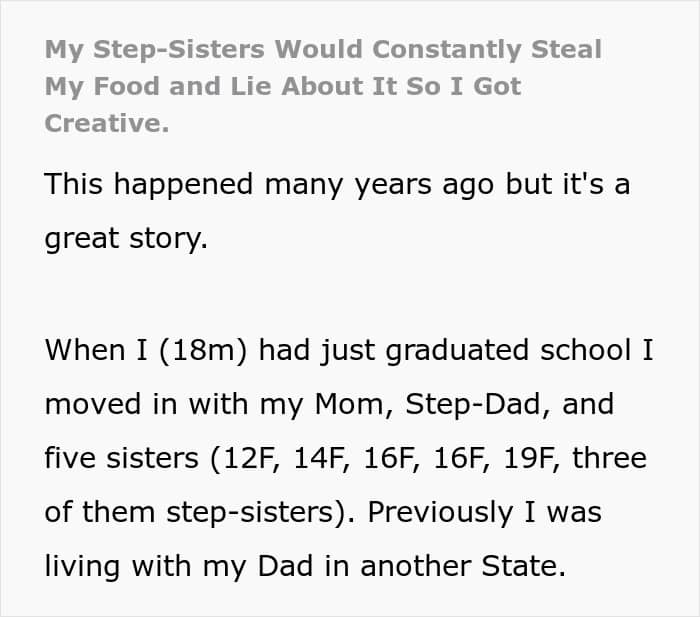Click the '(18m)' age tag
The width and height of the screenshot is (700, 617).
click(x=203, y=350)
